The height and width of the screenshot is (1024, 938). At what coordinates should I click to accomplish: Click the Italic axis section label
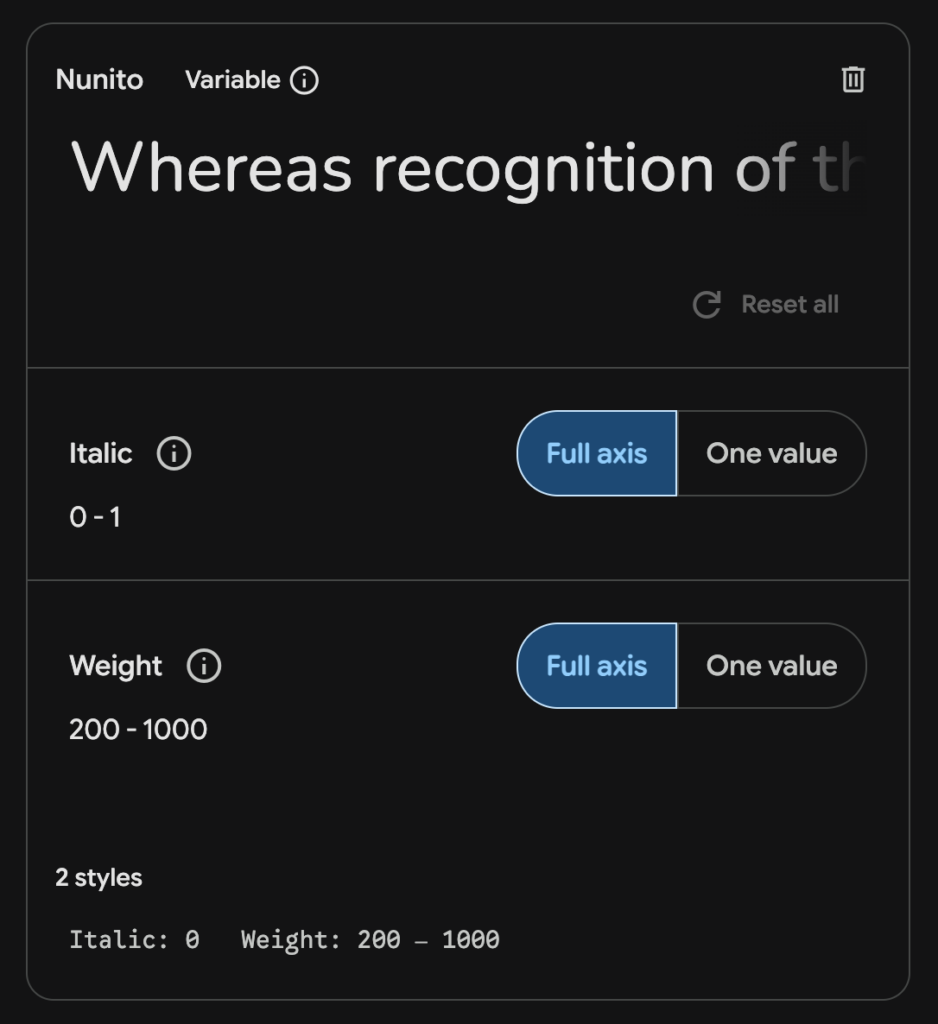point(101,454)
